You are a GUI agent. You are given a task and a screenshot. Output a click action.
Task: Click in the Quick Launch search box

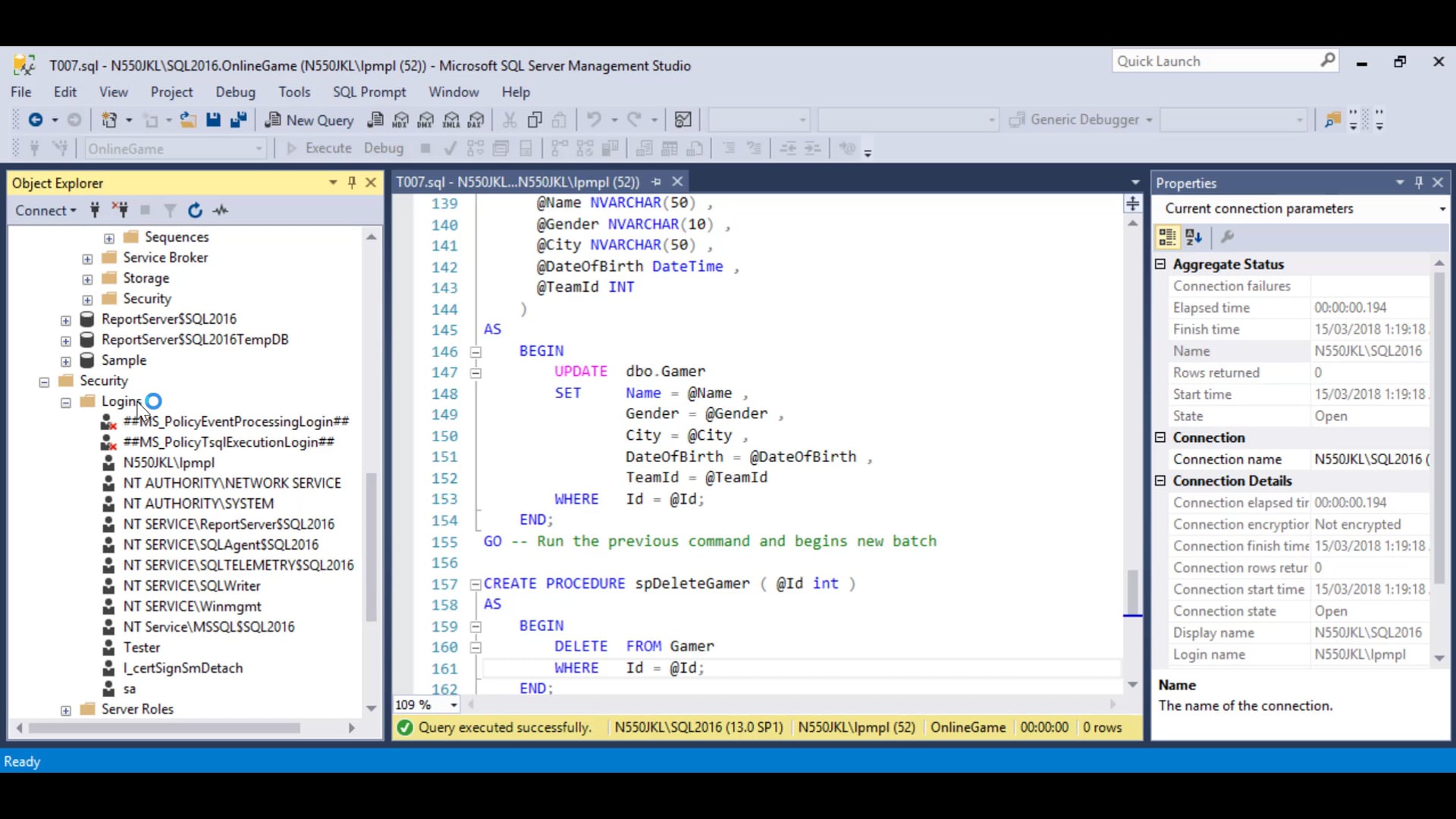click(x=1216, y=61)
